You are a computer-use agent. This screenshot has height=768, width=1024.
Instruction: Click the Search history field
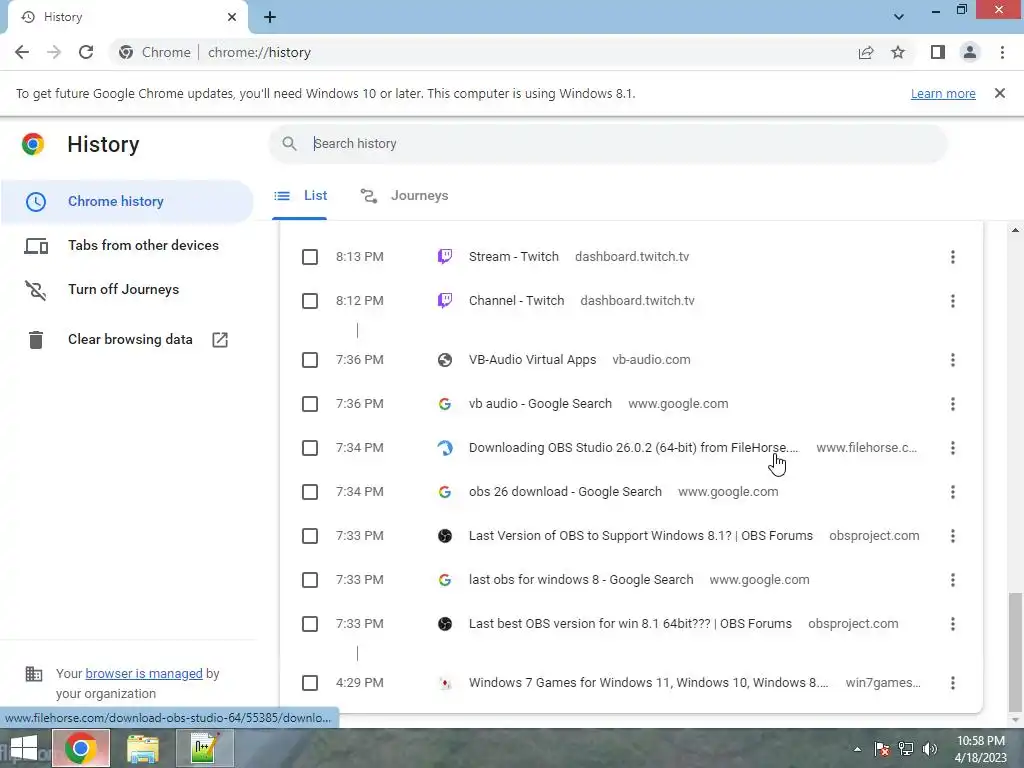(x=607, y=144)
